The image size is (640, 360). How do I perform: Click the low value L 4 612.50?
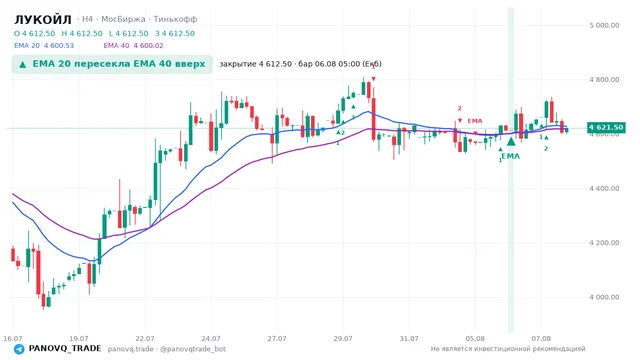[129, 33]
